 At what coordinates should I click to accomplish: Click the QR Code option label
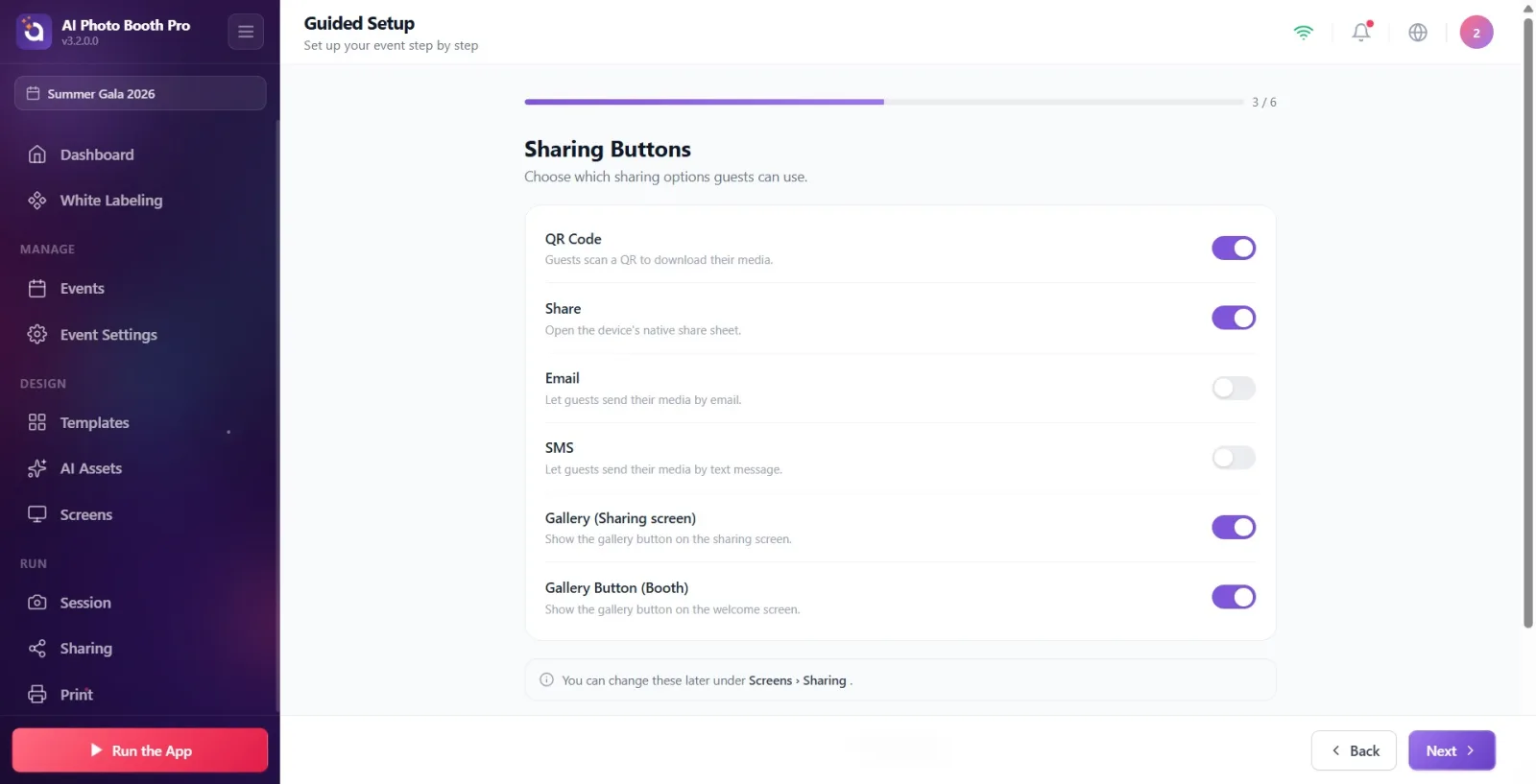[x=573, y=239]
